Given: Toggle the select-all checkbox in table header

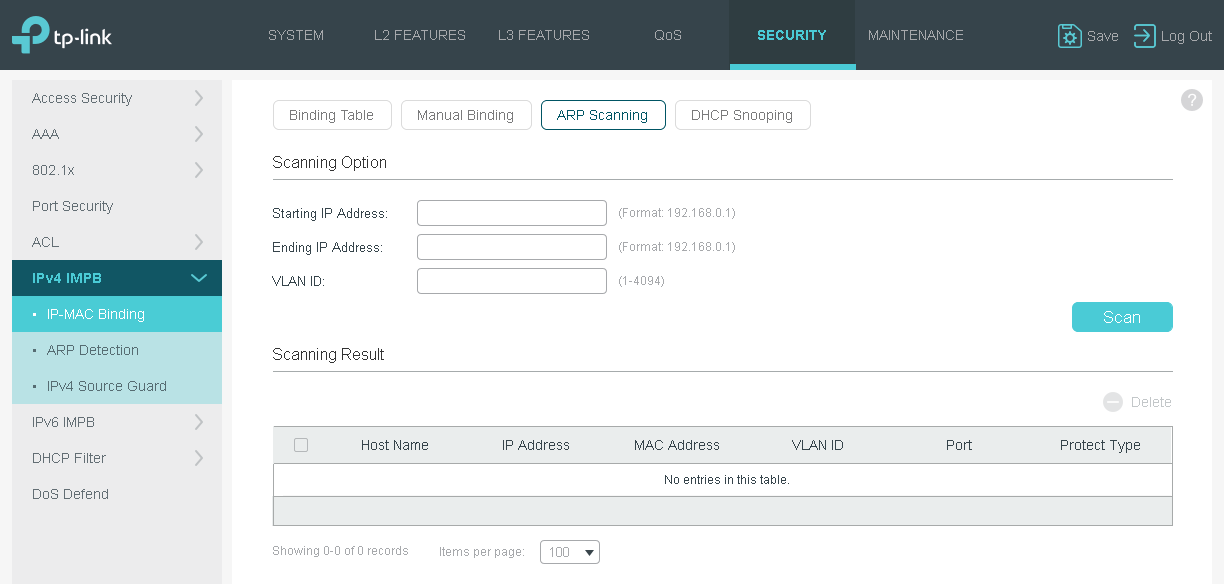Looking at the screenshot, I should coord(301,445).
